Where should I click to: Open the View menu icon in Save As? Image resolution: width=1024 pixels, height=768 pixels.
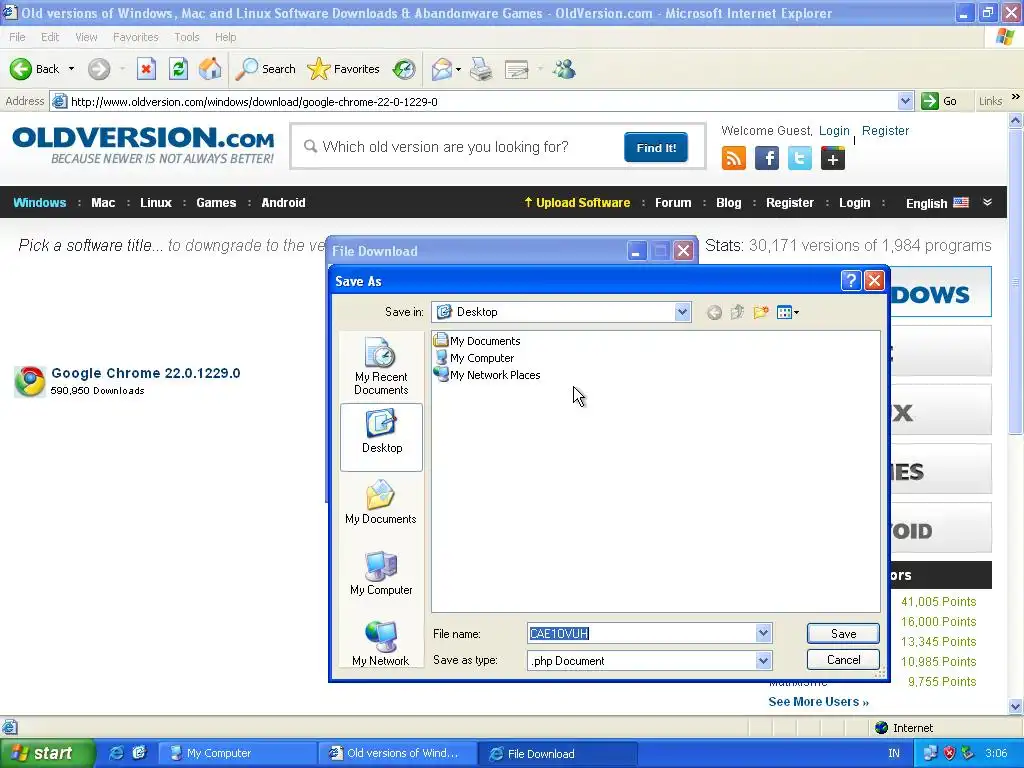click(x=788, y=312)
